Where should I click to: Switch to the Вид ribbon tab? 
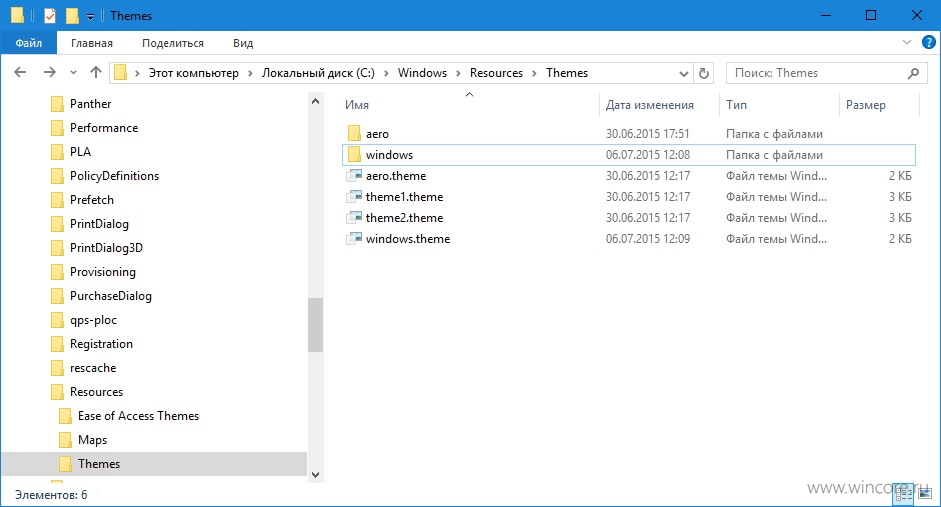pyautogui.click(x=243, y=43)
